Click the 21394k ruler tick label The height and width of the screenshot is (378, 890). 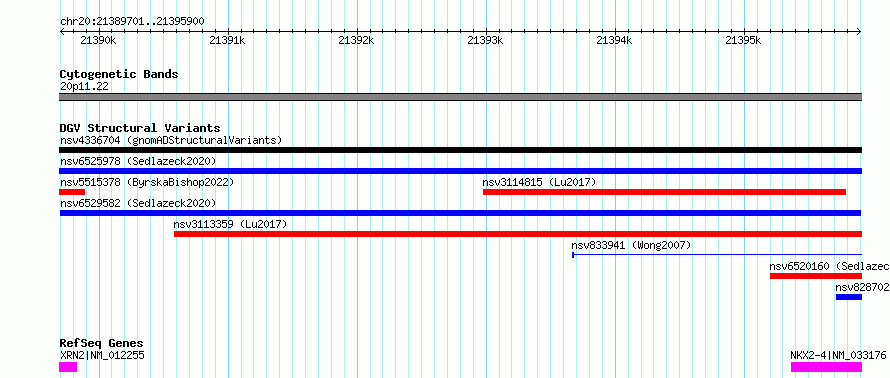[614, 40]
